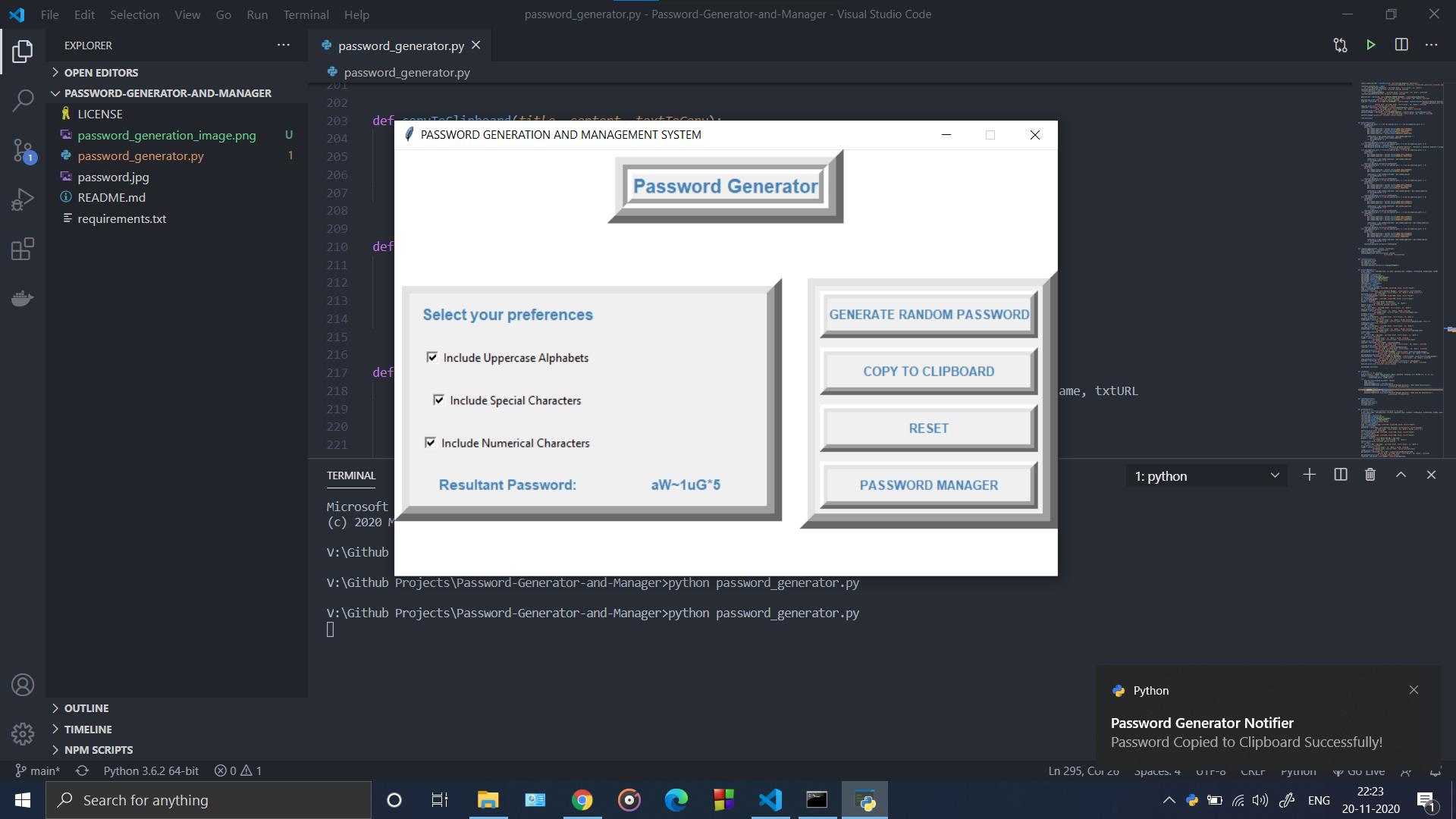Select the Run and Debug icon
The height and width of the screenshot is (819, 1456).
(x=23, y=199)
